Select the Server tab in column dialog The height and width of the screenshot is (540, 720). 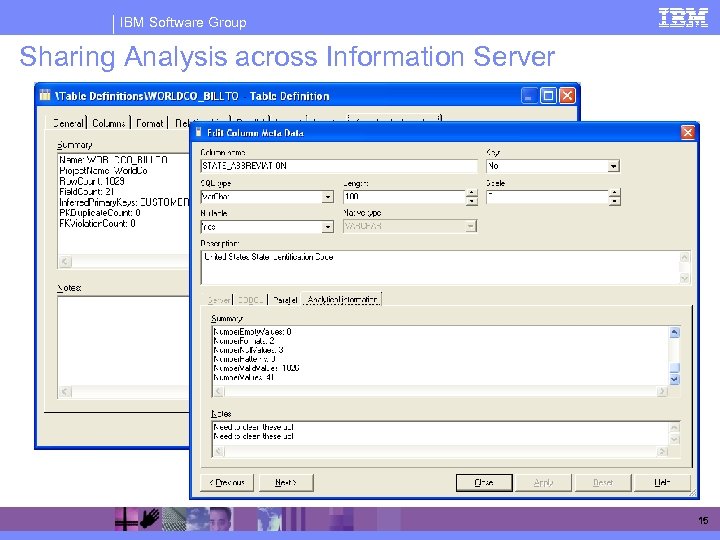(219, 300)
